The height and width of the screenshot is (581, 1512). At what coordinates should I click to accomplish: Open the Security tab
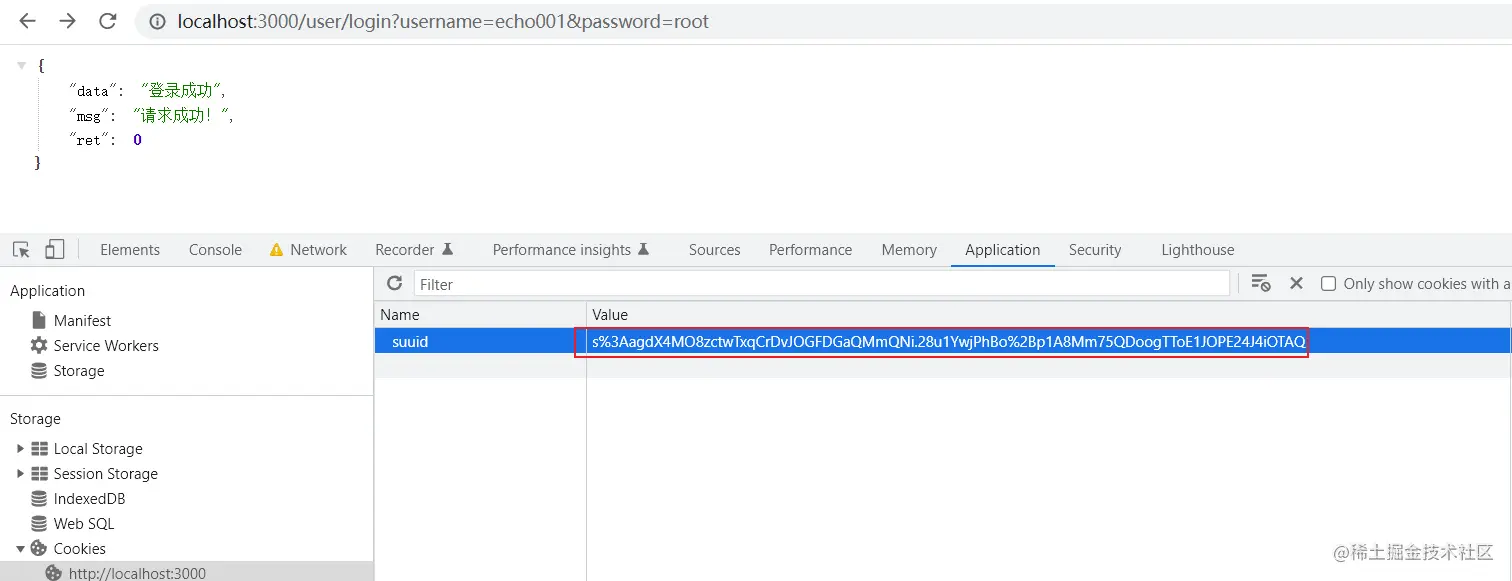tap(1095, 250)
